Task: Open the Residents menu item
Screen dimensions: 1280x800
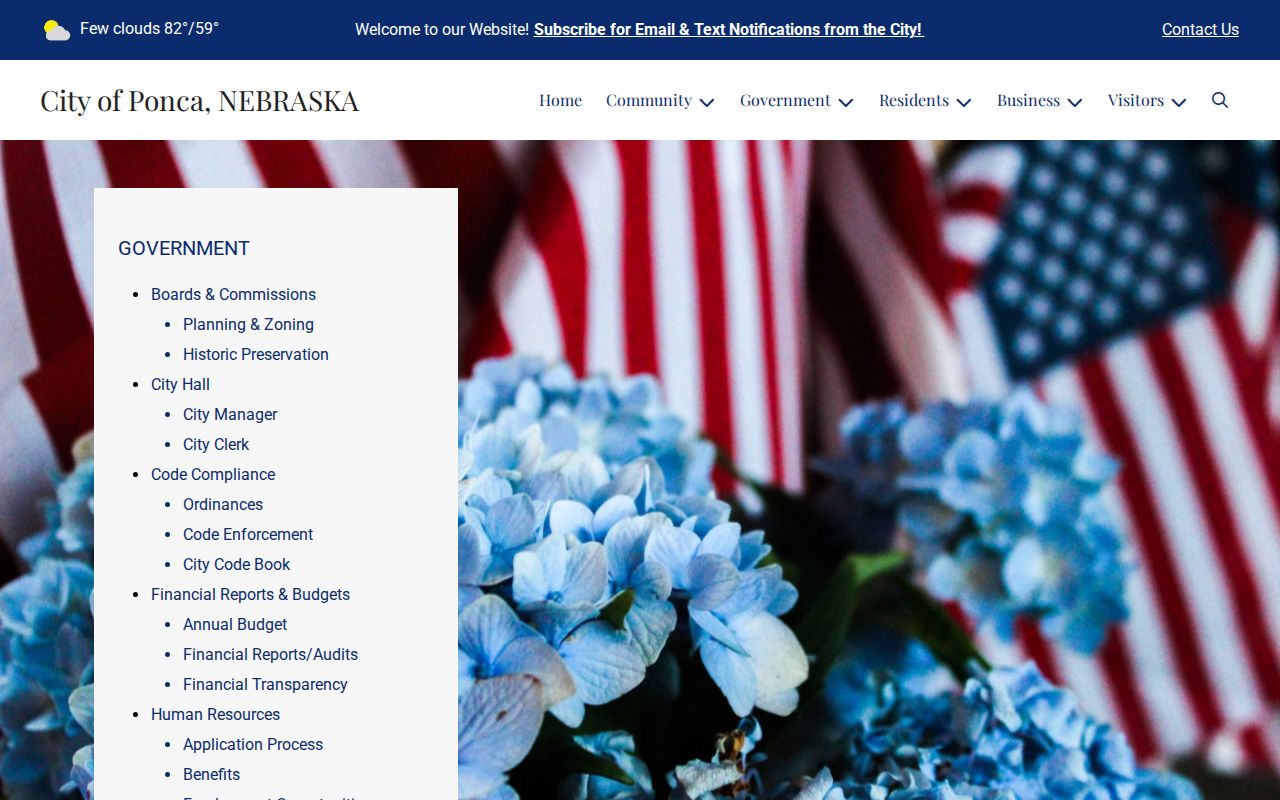Action: pos(914,100)
